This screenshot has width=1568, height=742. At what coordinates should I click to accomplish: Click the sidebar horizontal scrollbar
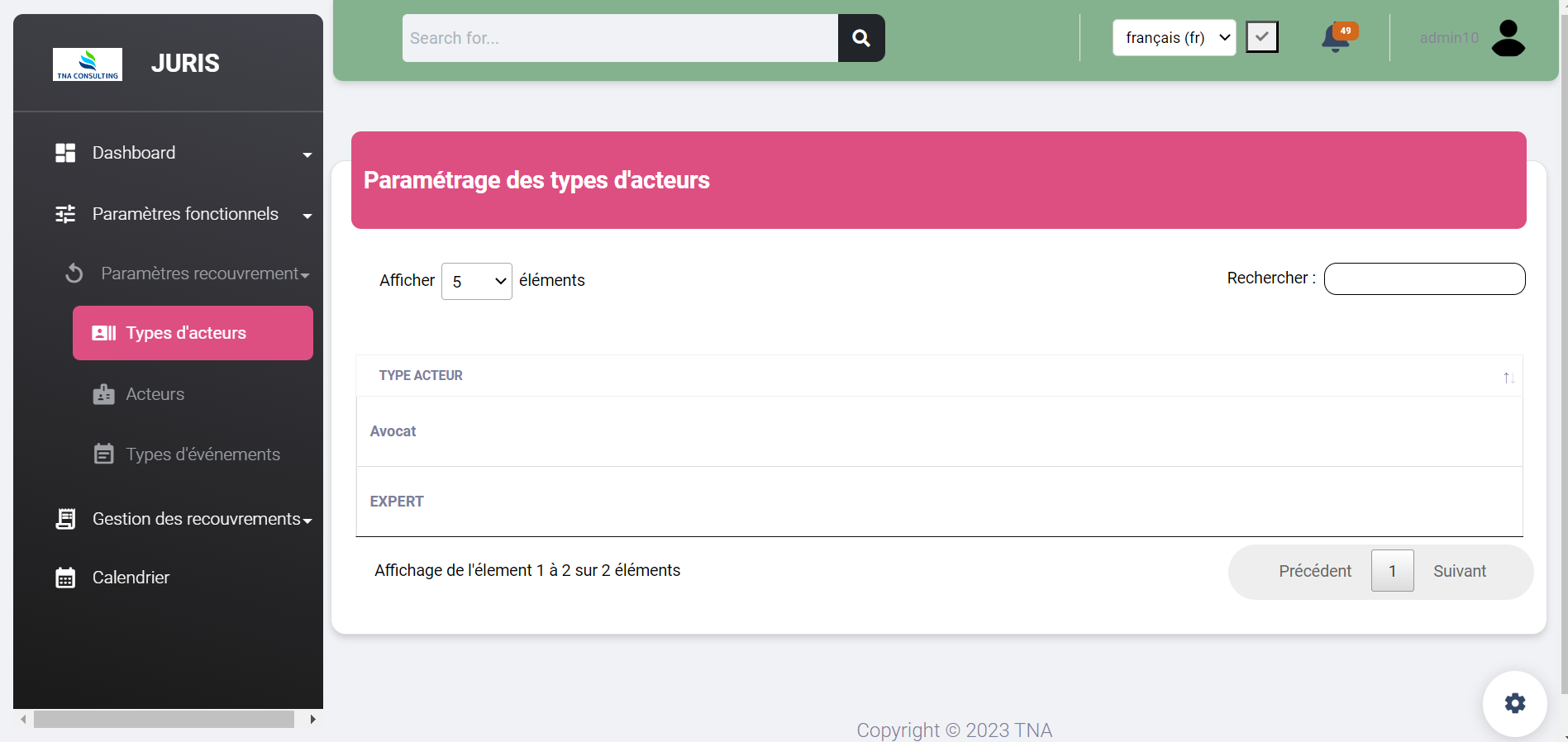[x=164, y=720]
